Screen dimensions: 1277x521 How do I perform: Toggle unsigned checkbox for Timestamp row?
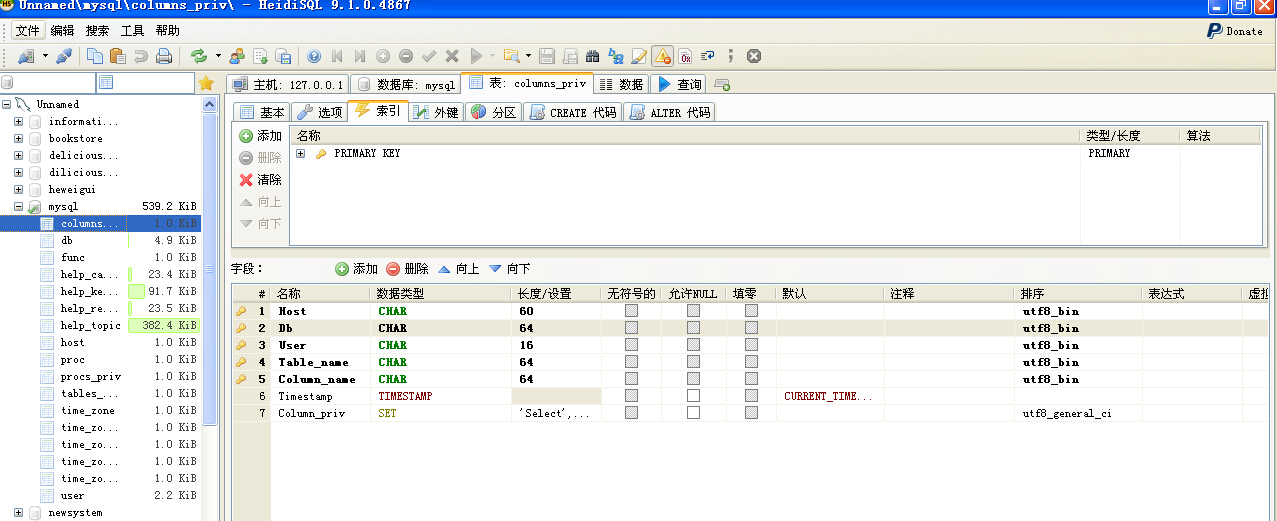click(x=631, y=395)
